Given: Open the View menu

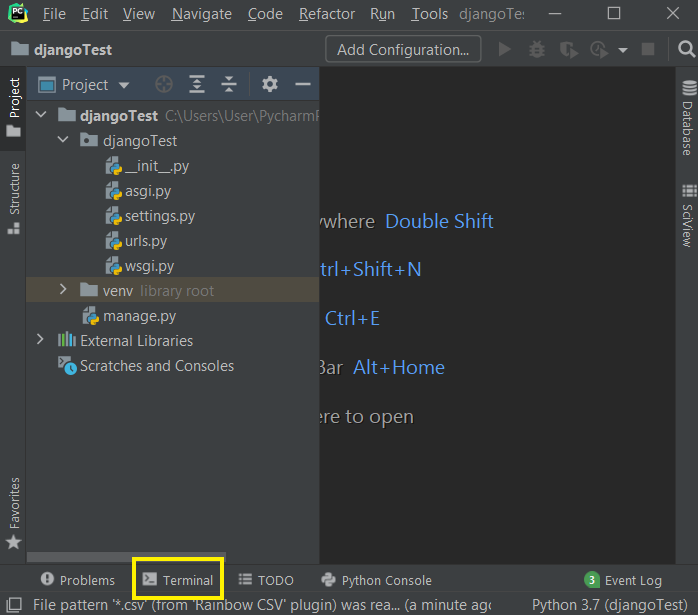Looking at the screenshot, I should pos(139,14).
